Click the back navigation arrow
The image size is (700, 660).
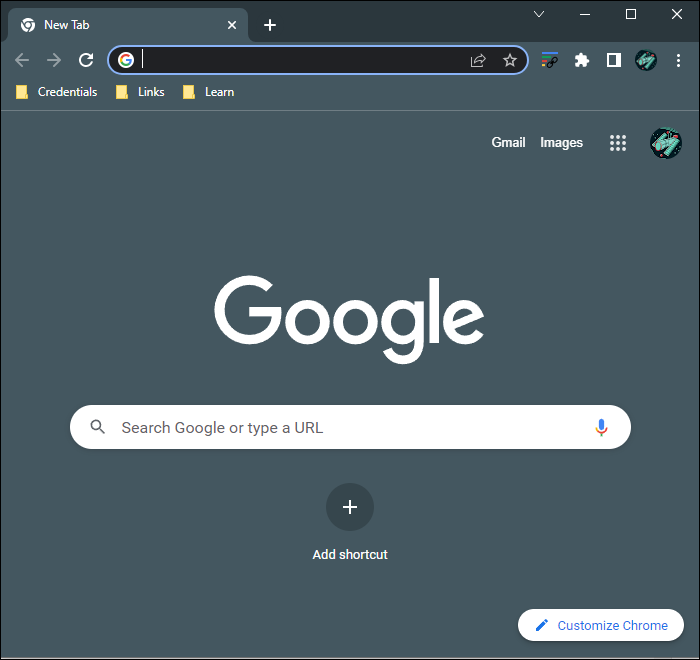[x=21, y=60]
